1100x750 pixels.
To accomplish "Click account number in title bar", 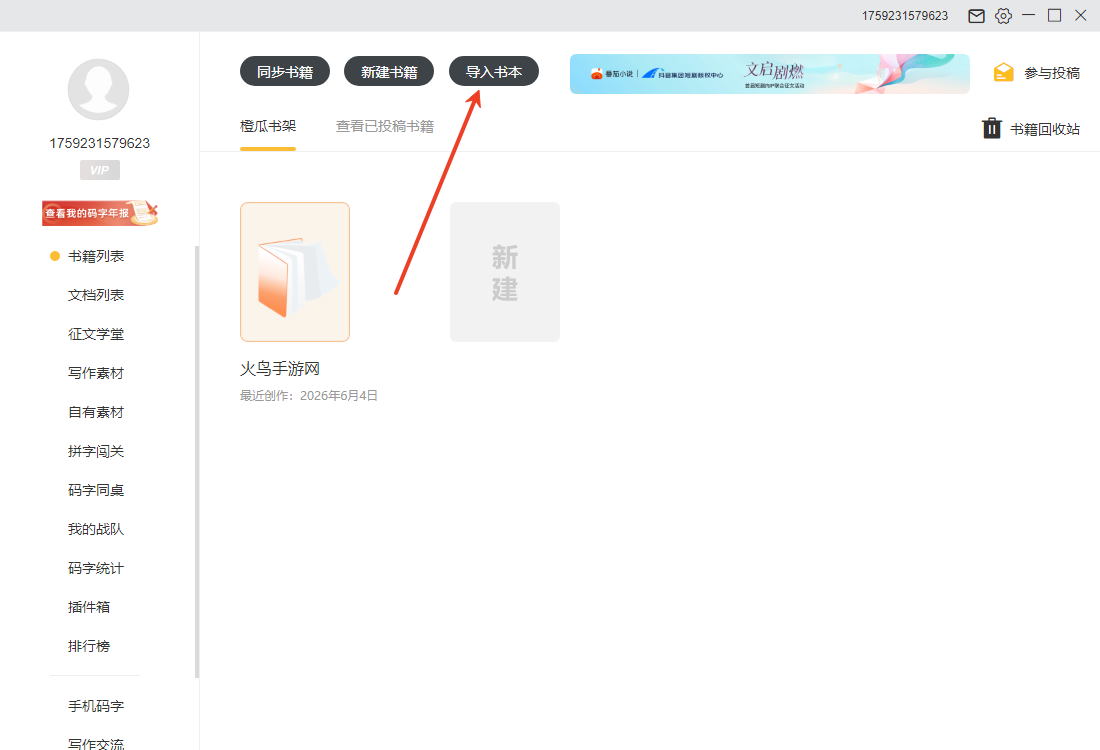I will tap(905, 16).
